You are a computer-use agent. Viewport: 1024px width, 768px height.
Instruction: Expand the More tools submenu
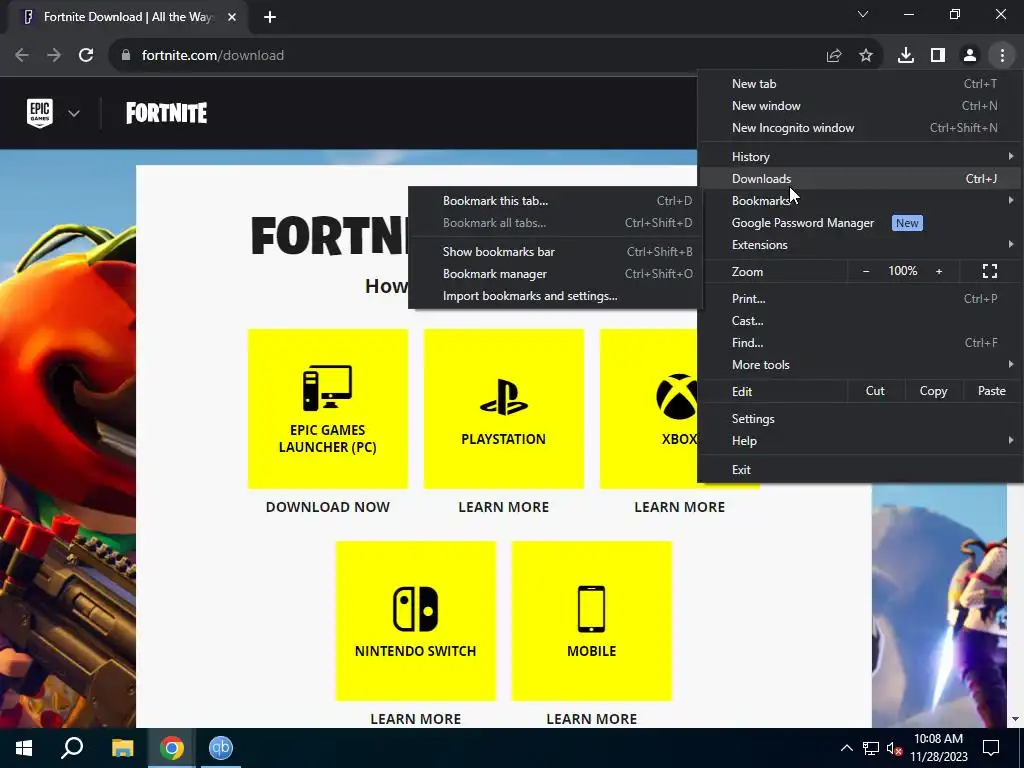point(861,365)
